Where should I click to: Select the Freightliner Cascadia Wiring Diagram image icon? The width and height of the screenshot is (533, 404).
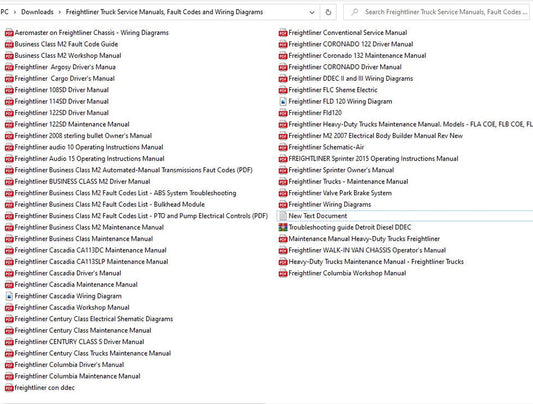coord(9,296)
